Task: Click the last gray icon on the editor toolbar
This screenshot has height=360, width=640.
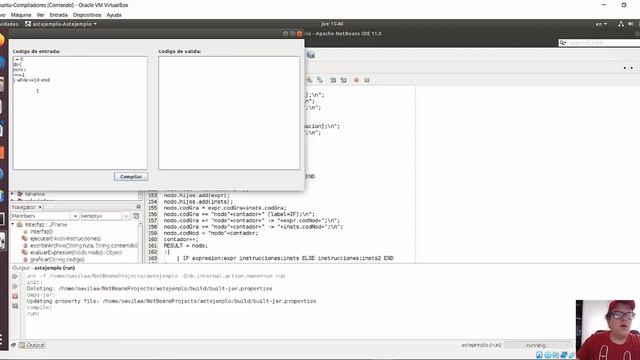Action: point(367,80)
